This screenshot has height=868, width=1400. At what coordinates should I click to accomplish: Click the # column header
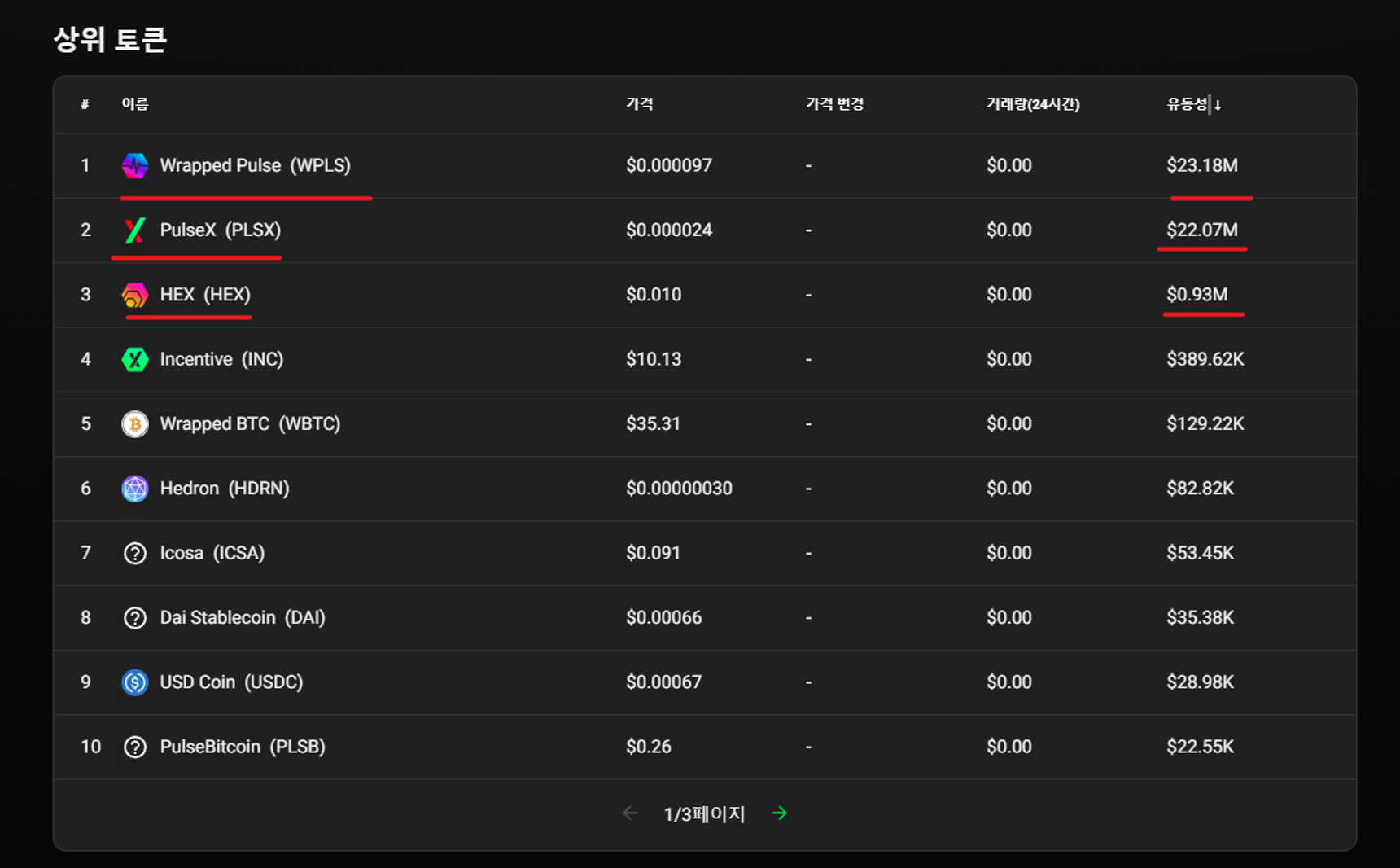tap(85, 104)
